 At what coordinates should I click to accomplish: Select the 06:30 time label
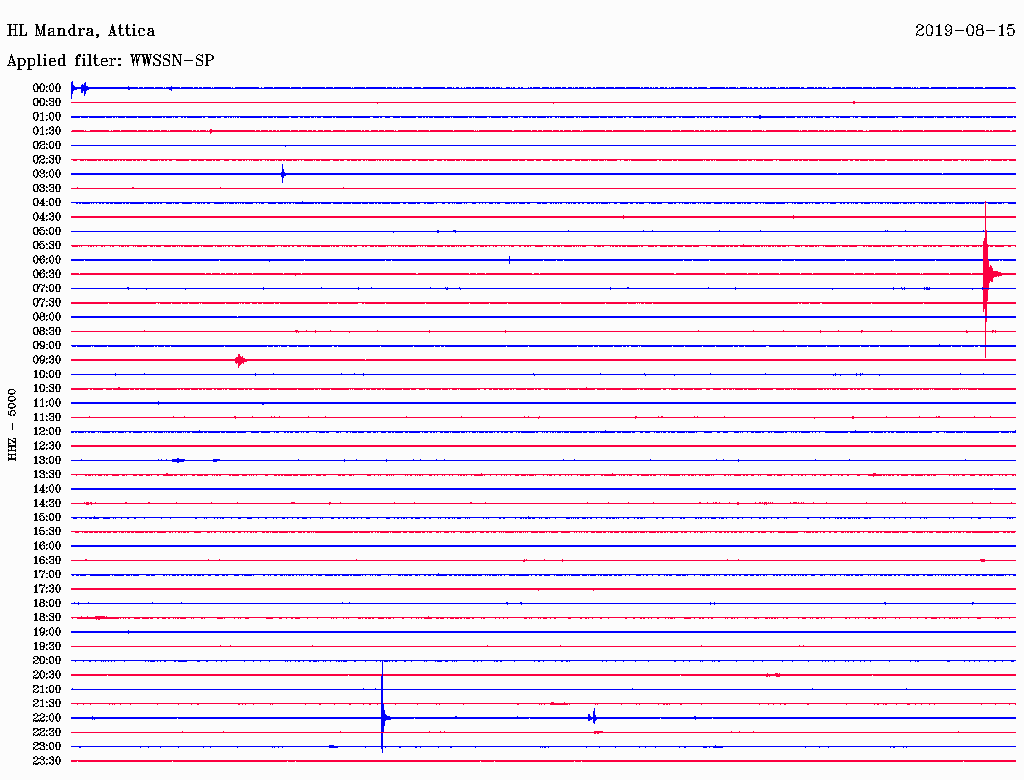[47, 274]
